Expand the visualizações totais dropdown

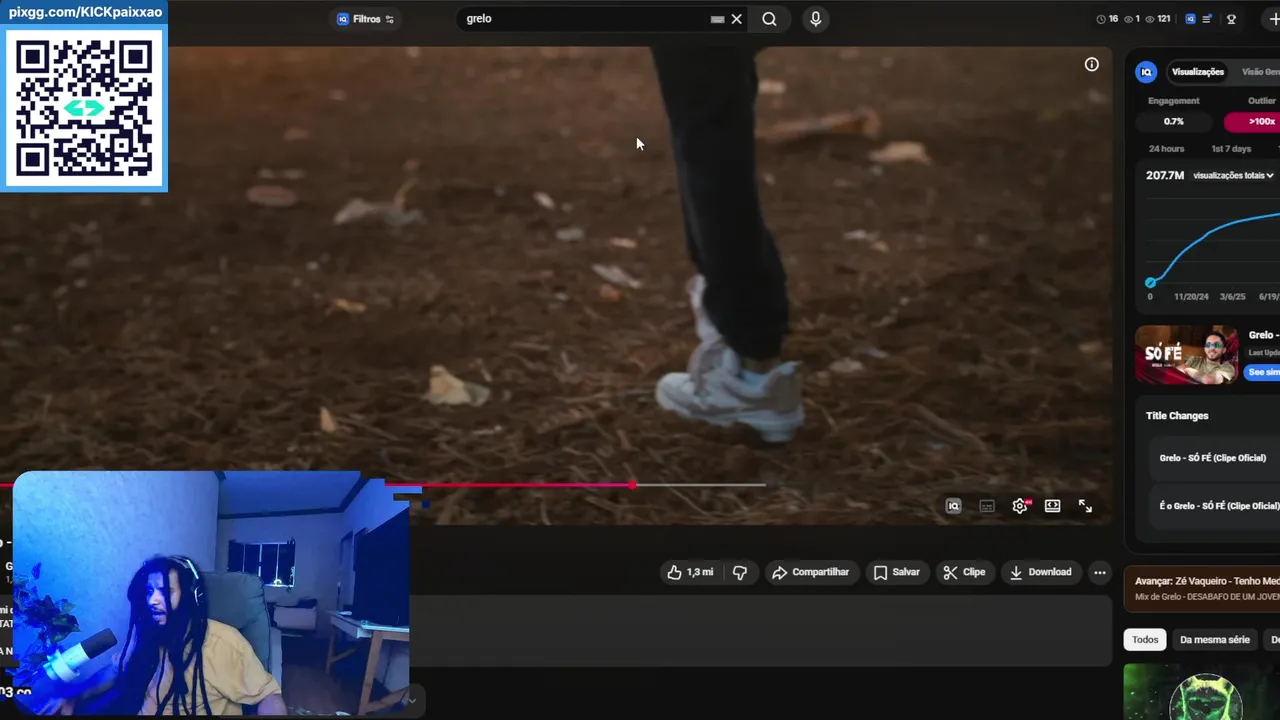(x=1233, y=175)
